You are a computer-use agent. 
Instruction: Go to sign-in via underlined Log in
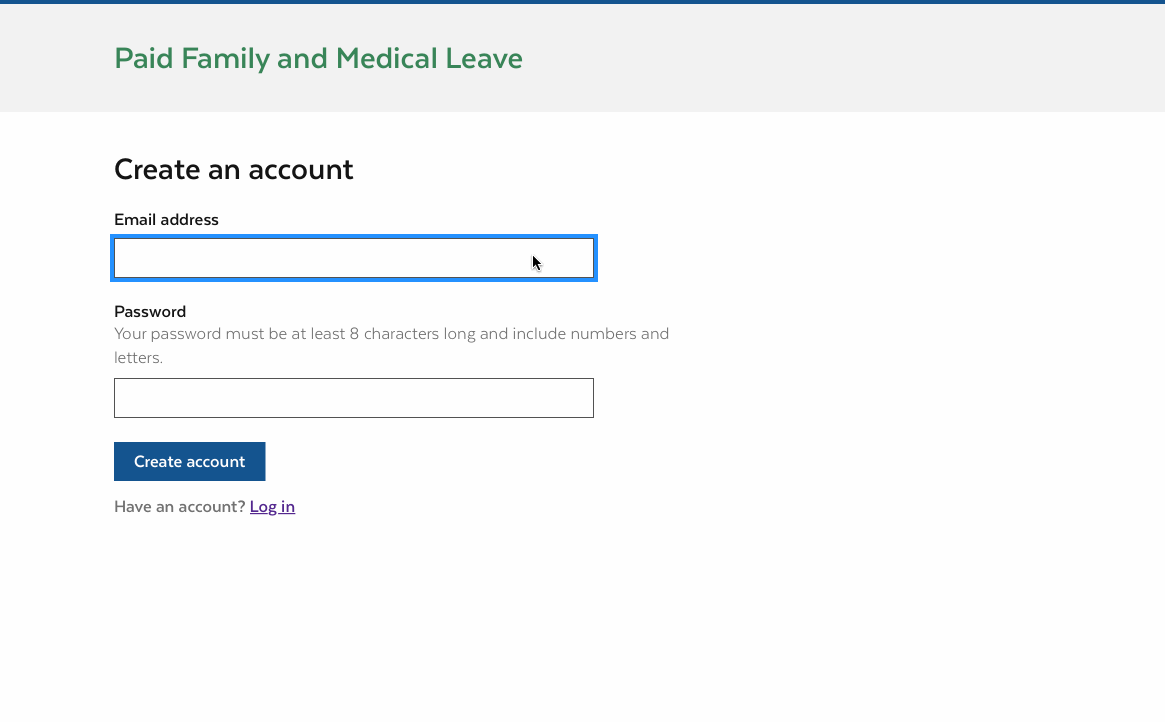272,506
